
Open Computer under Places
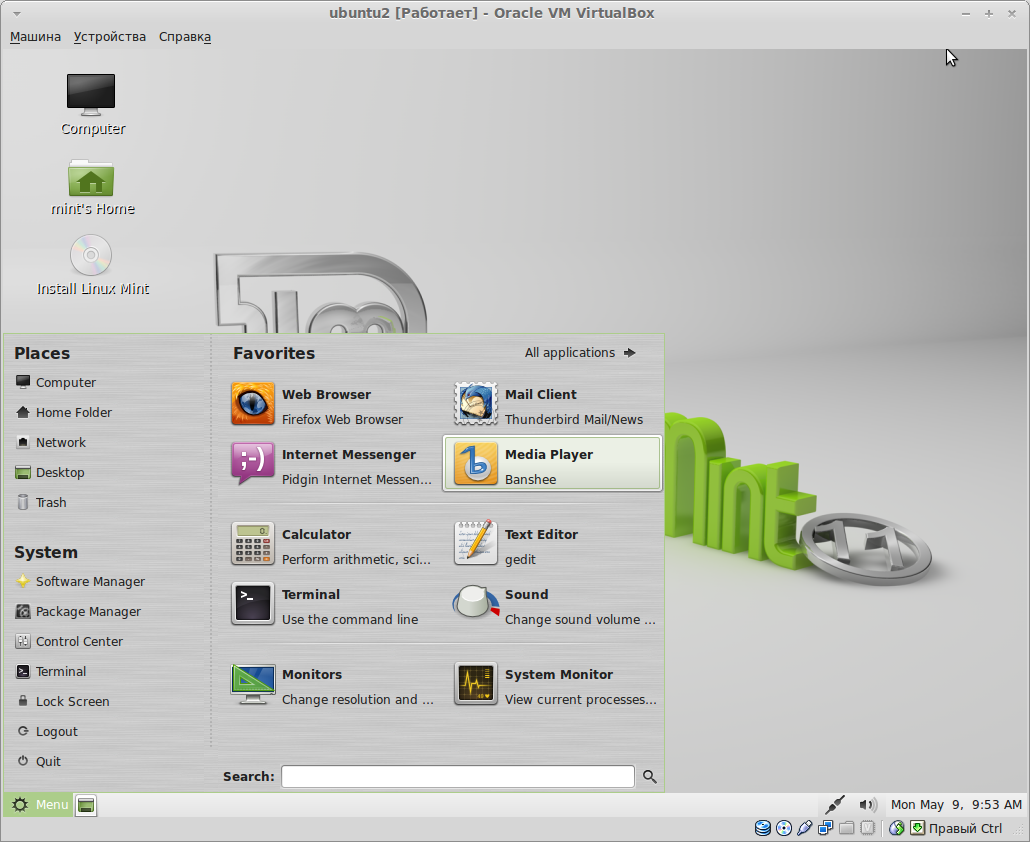point(56,382)
